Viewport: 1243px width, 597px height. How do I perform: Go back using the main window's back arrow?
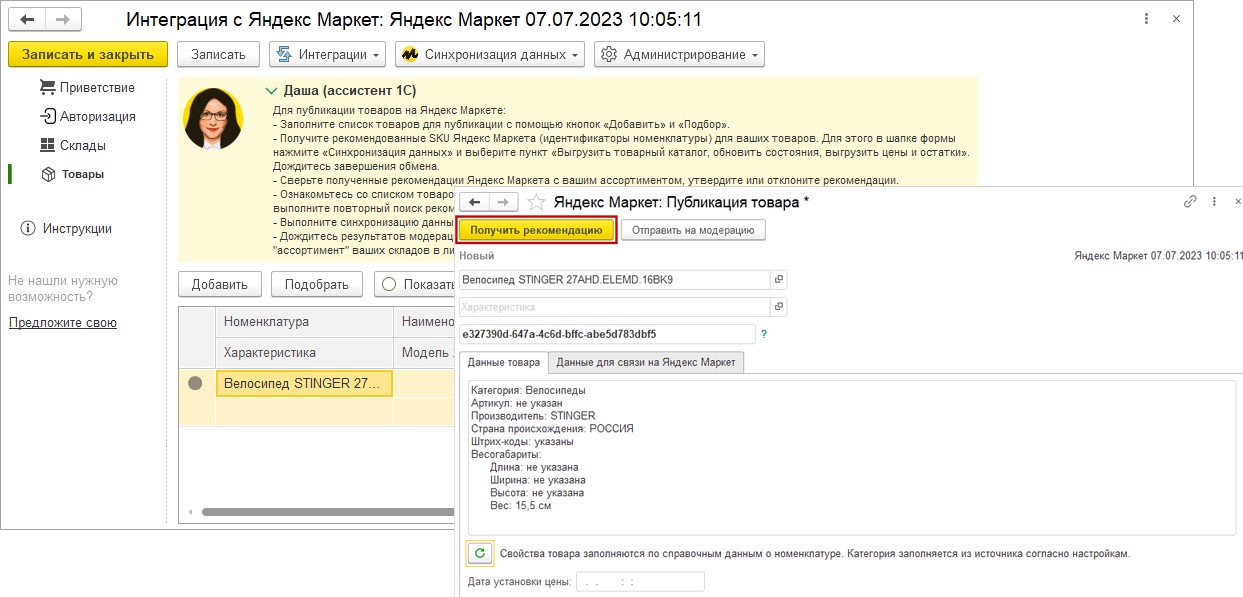[x=27, y=19]
